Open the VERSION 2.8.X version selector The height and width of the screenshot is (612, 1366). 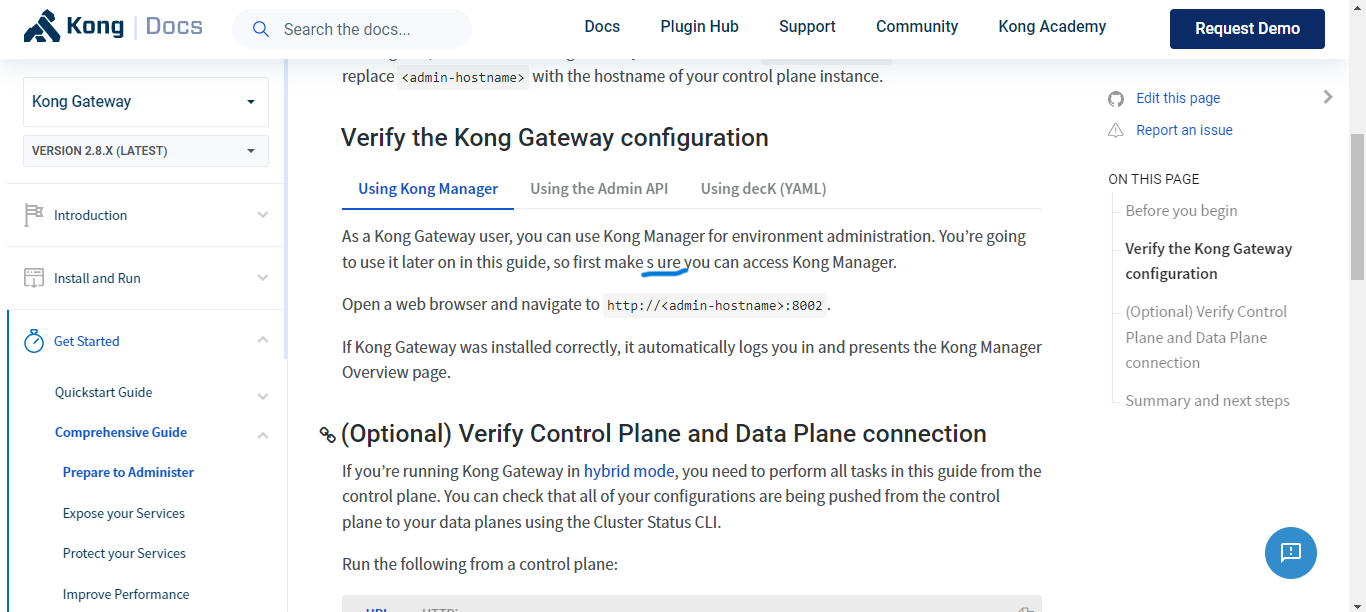click(x=145, y=150)
